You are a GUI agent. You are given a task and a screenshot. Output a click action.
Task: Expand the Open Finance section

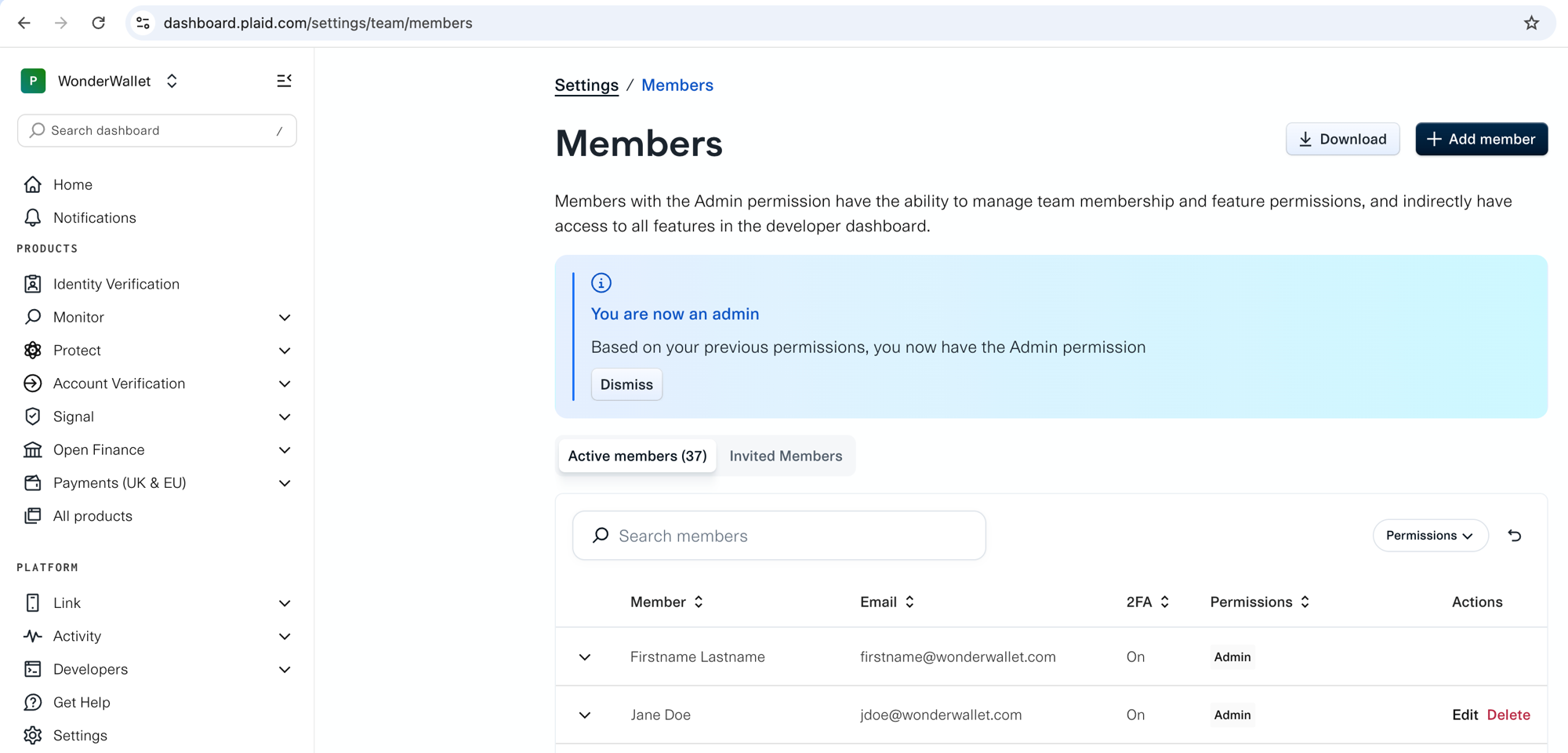point(285,450)
